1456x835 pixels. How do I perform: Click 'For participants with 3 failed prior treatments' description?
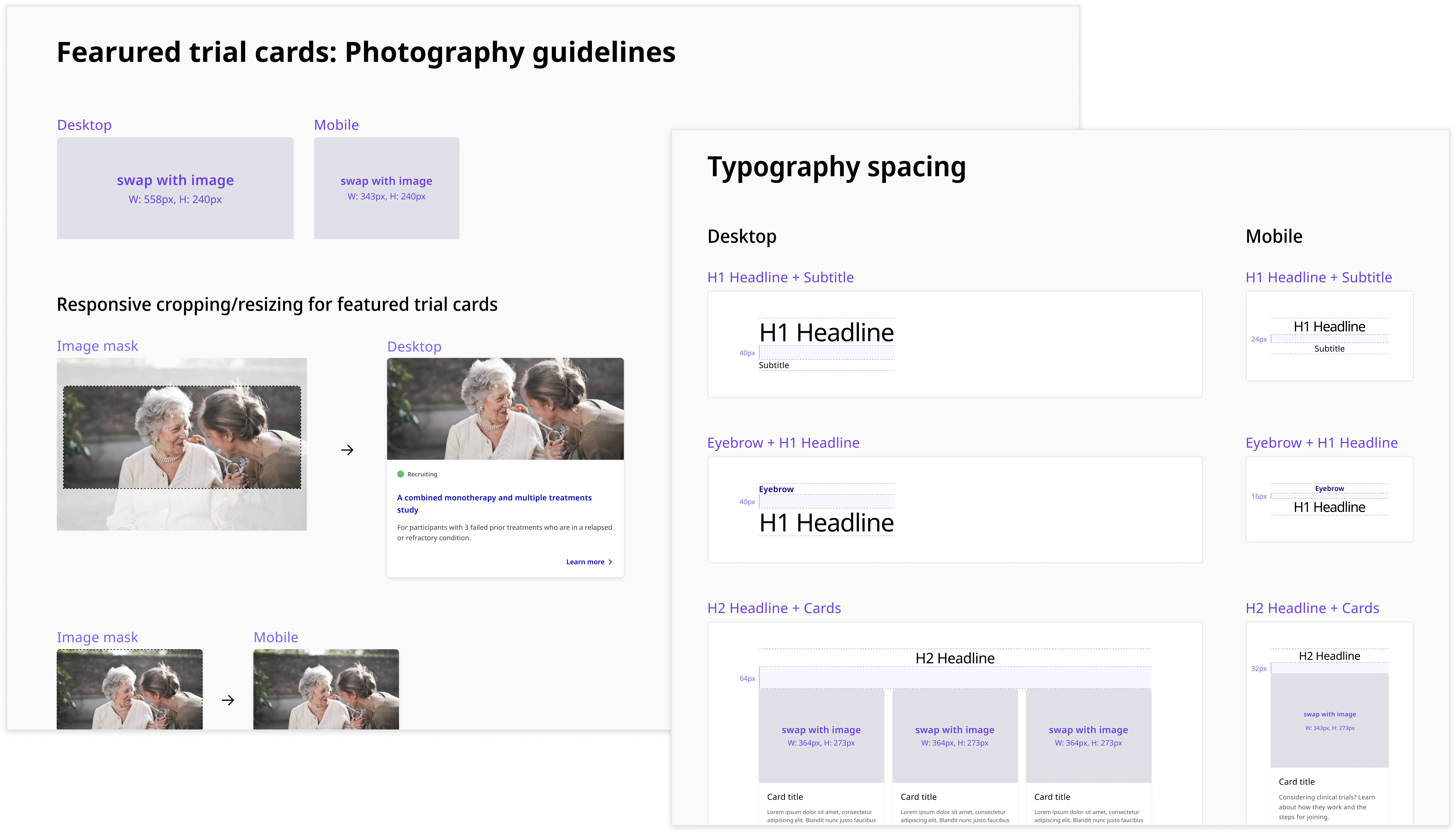pos(505,533)
